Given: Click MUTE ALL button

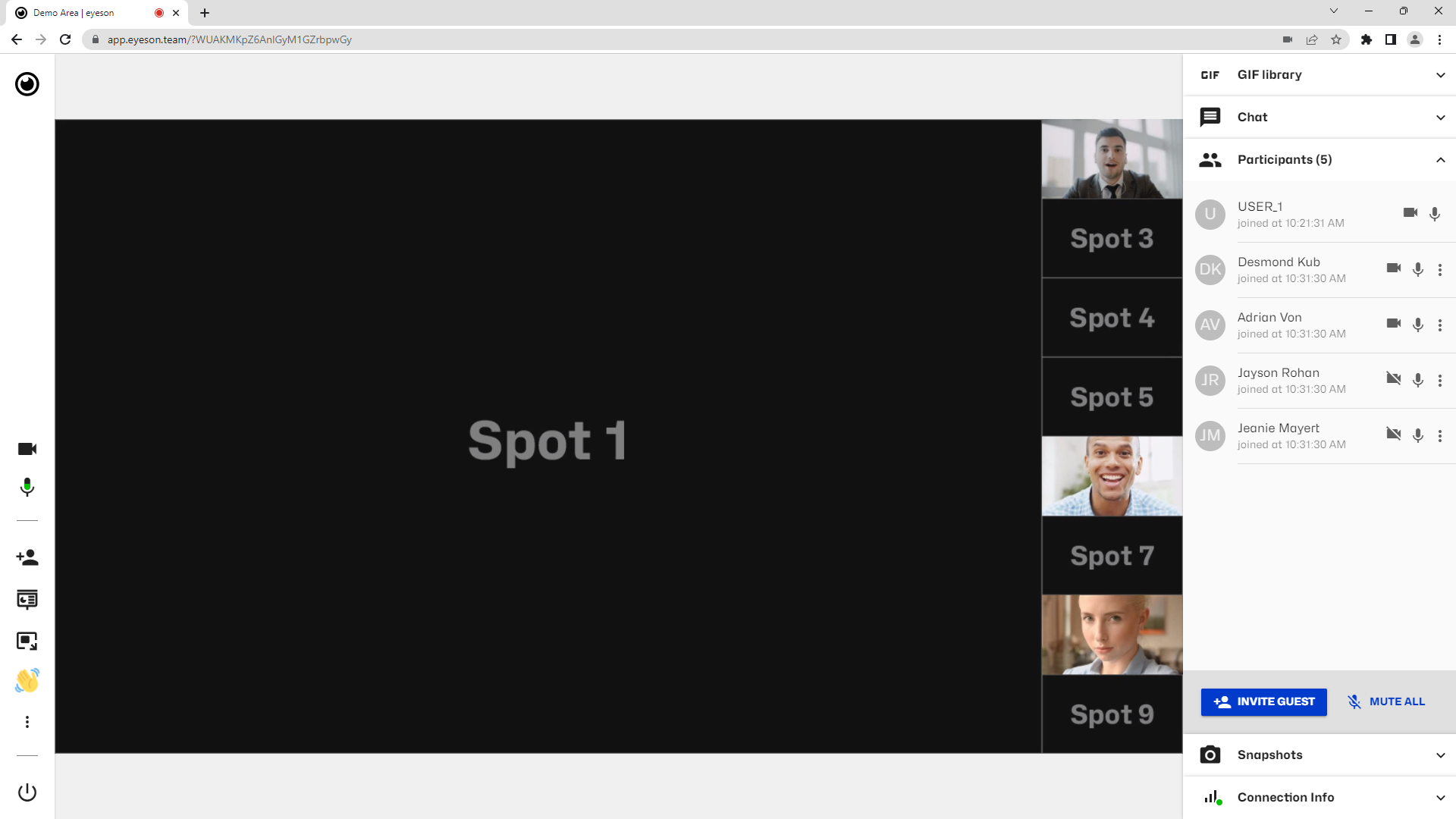Looking at the screenshot, I should [1387, 701].
